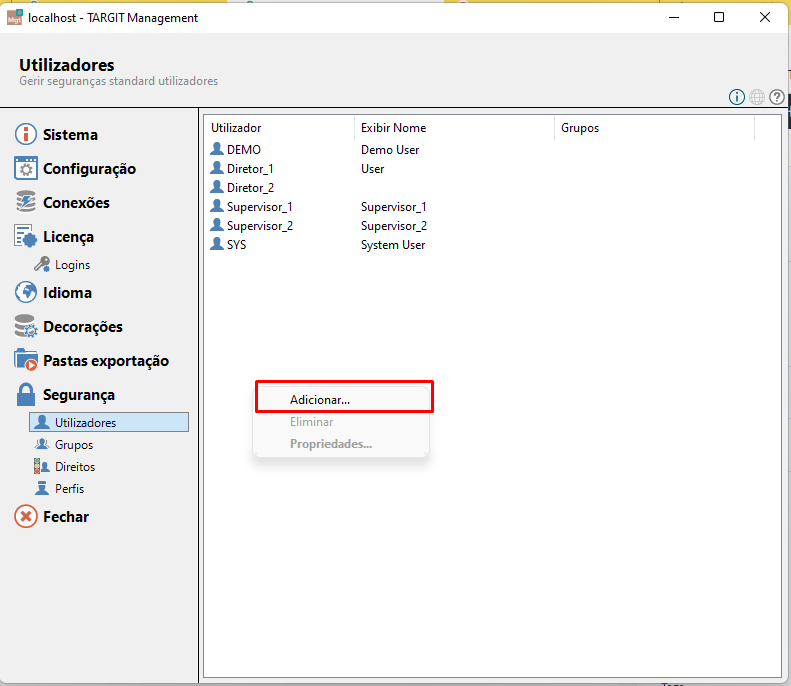Select the SYS user name
791x686 pixels.
tap(237, 245)
